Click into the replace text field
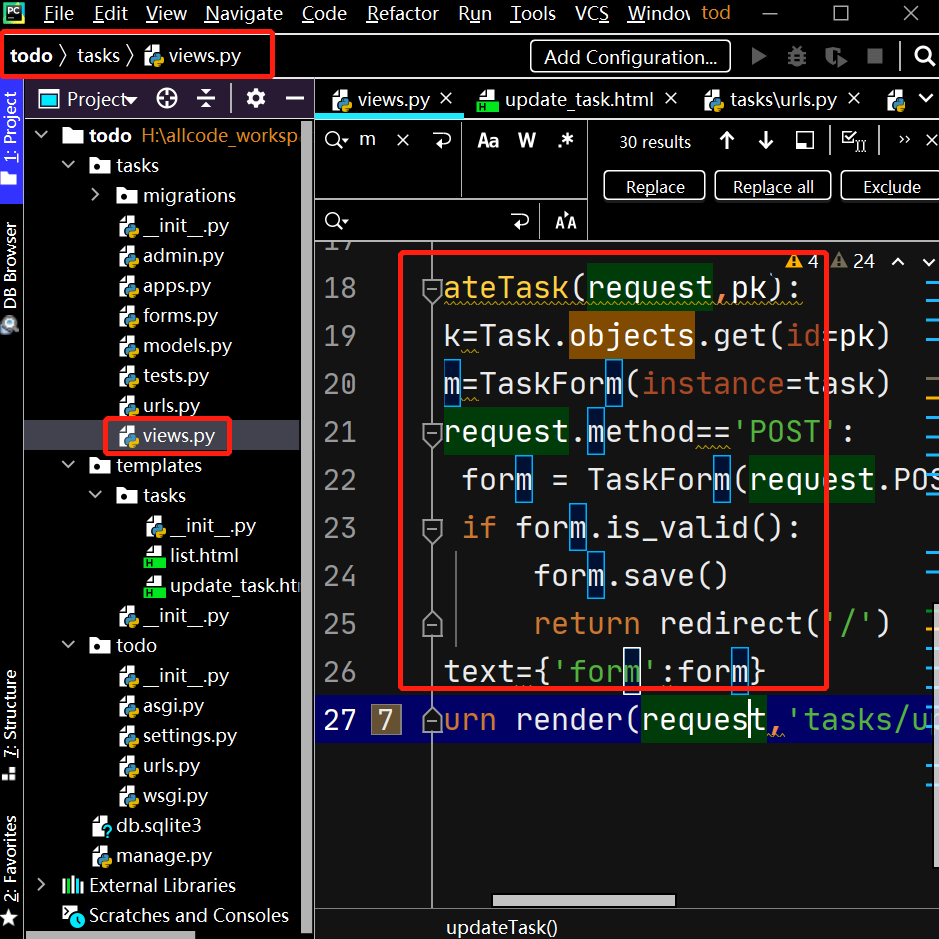Viewport: 939px width, 939px height. [x=428, y=222]
